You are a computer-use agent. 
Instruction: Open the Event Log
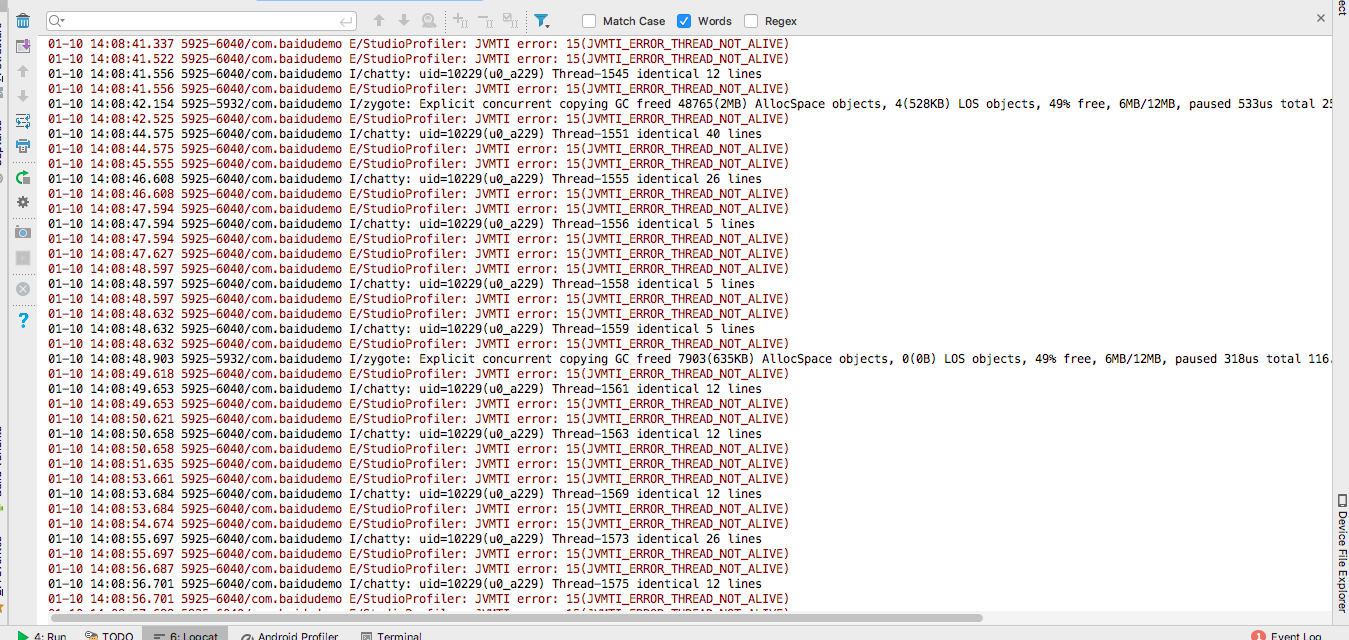pos(1293,634)
